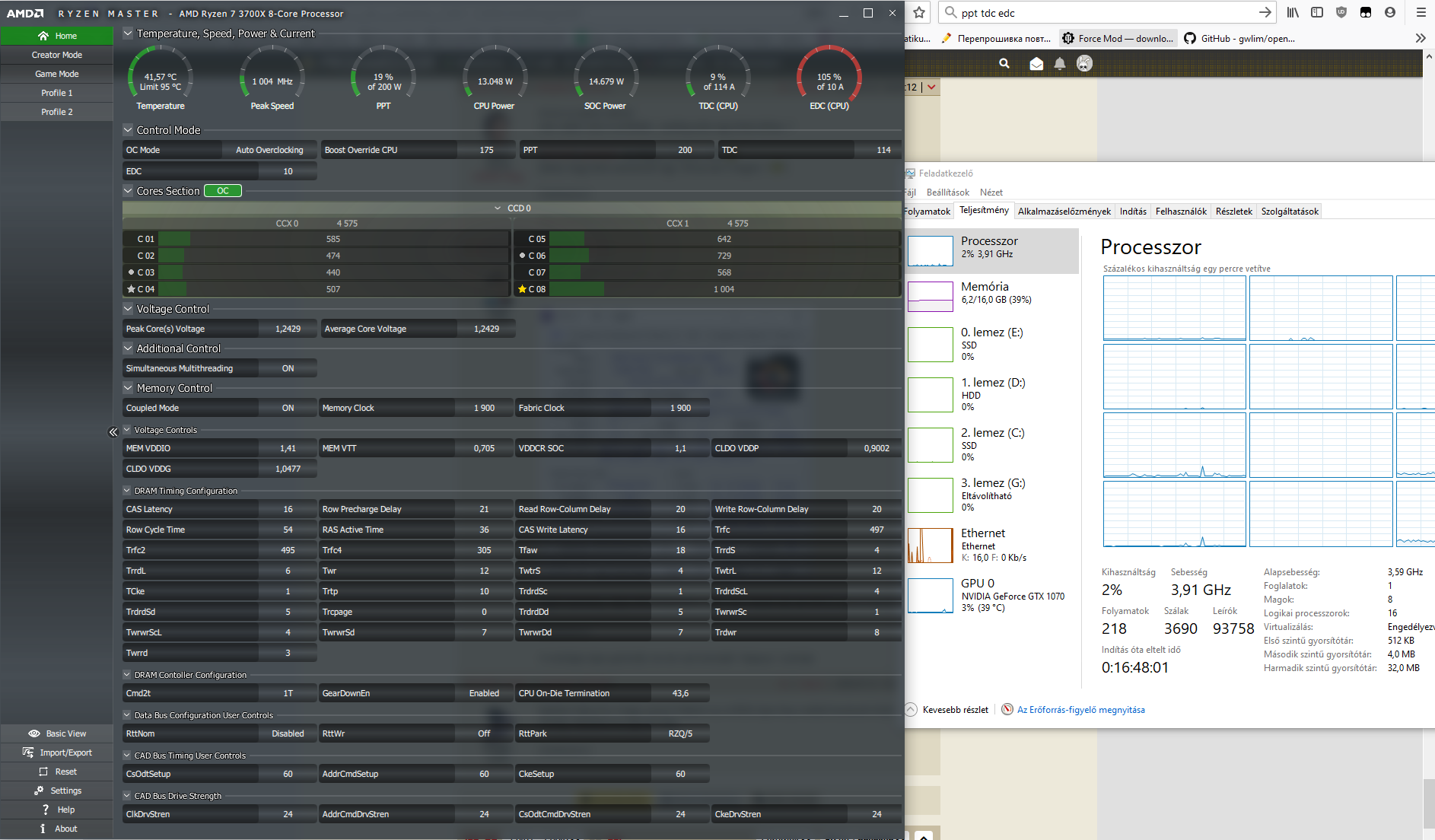
Task: Click the silver star beside core C 04
Action: click(131, 289)
